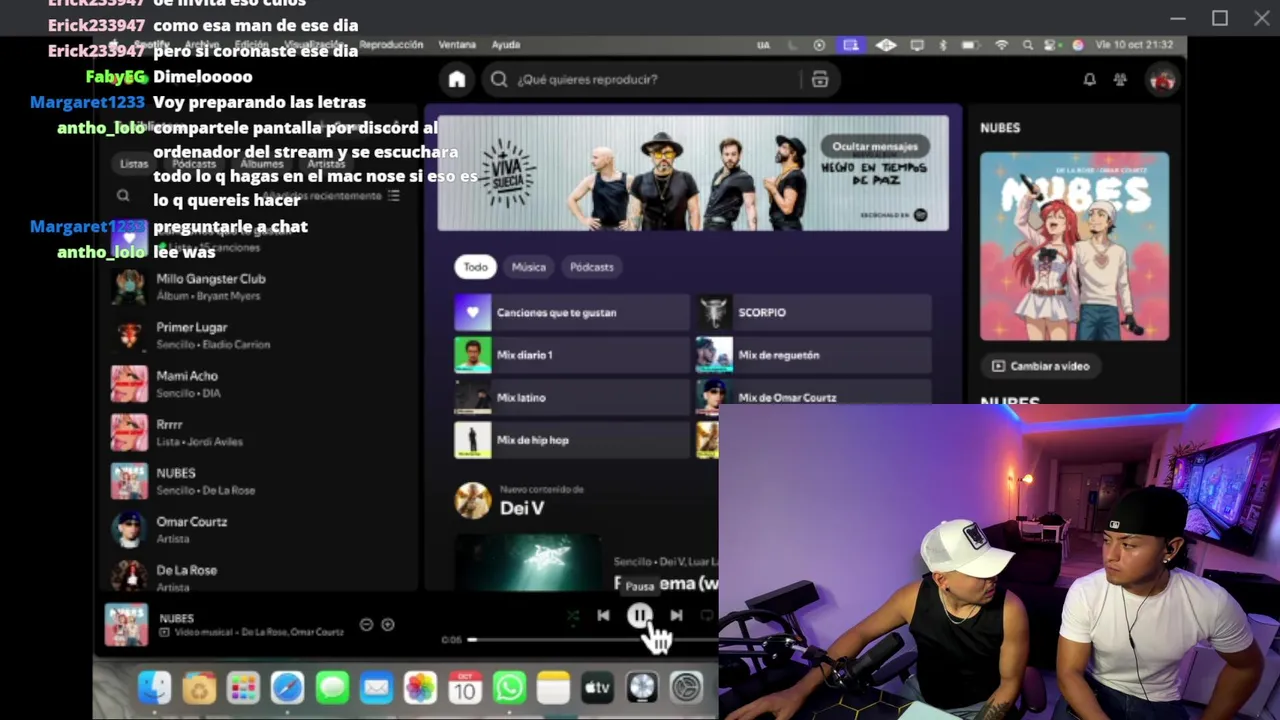This screenshot has width=1280, height=720.
Task: Click the magnifier icon in the search bar
Action: tap(499, 80)
